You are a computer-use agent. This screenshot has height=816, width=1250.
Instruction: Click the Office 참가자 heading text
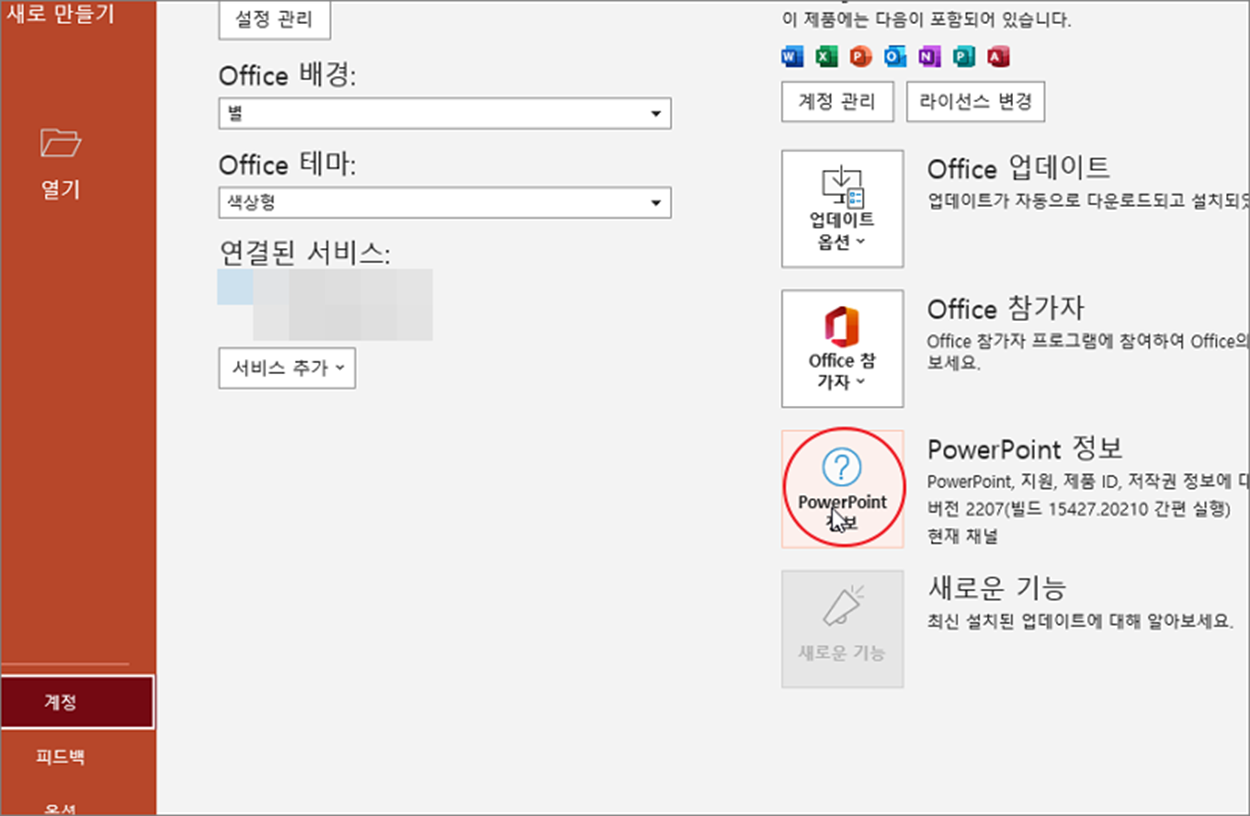click(1005, 308)
